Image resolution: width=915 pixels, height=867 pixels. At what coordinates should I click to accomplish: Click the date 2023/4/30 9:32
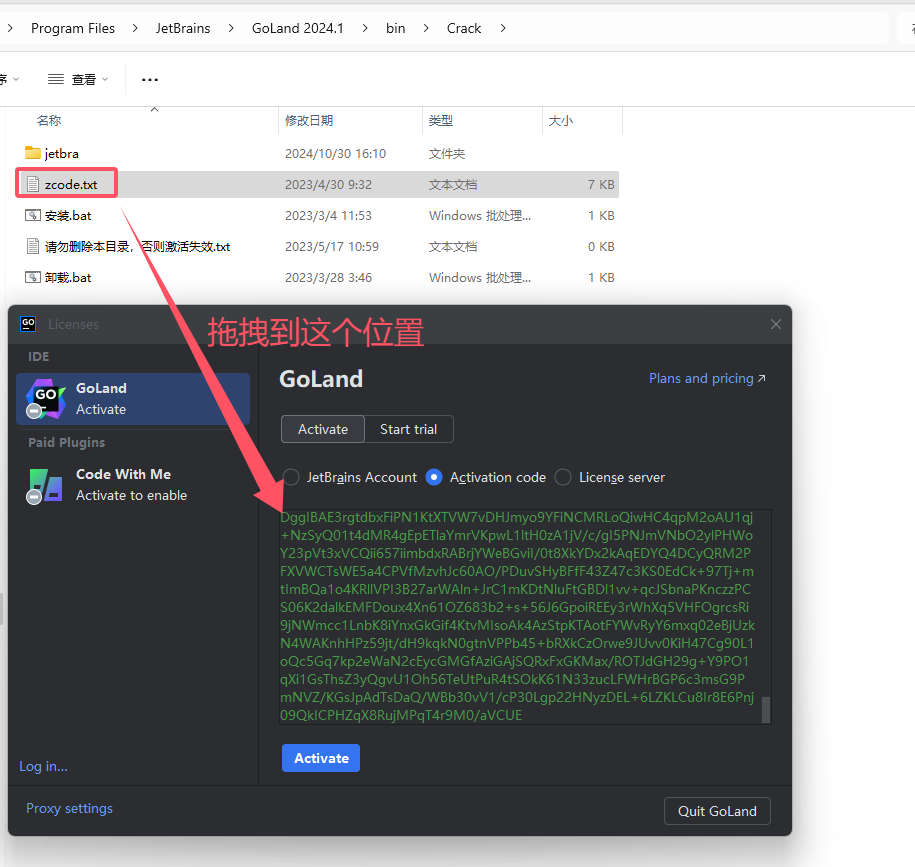coord(329,184)
